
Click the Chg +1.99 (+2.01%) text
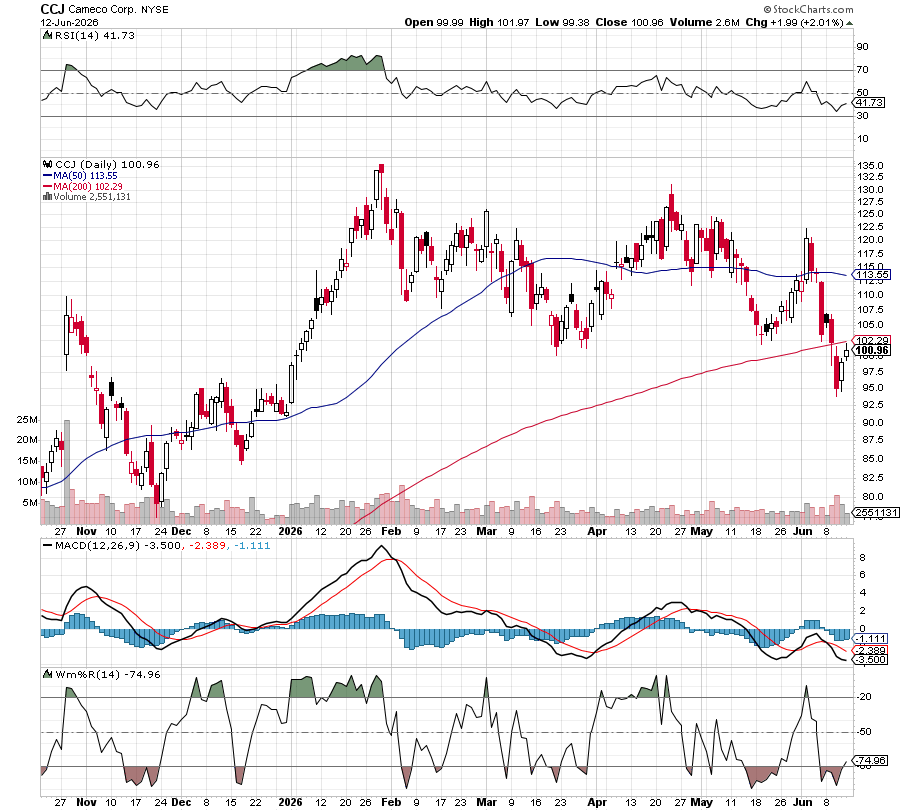pos(794,22)
